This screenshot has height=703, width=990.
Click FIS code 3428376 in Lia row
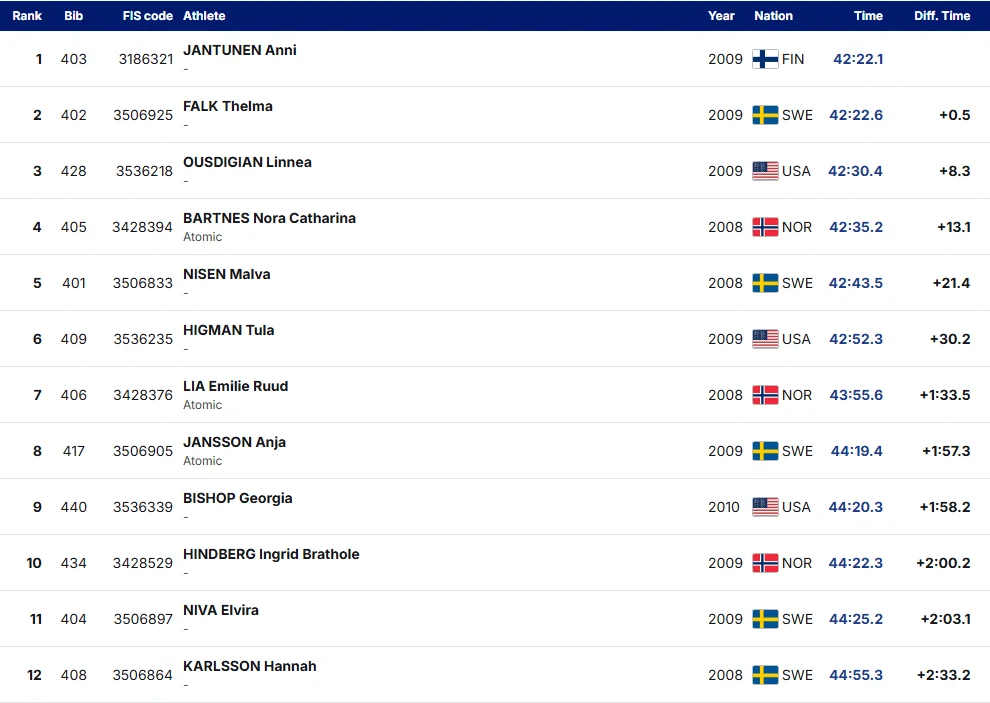coord(143,395)
